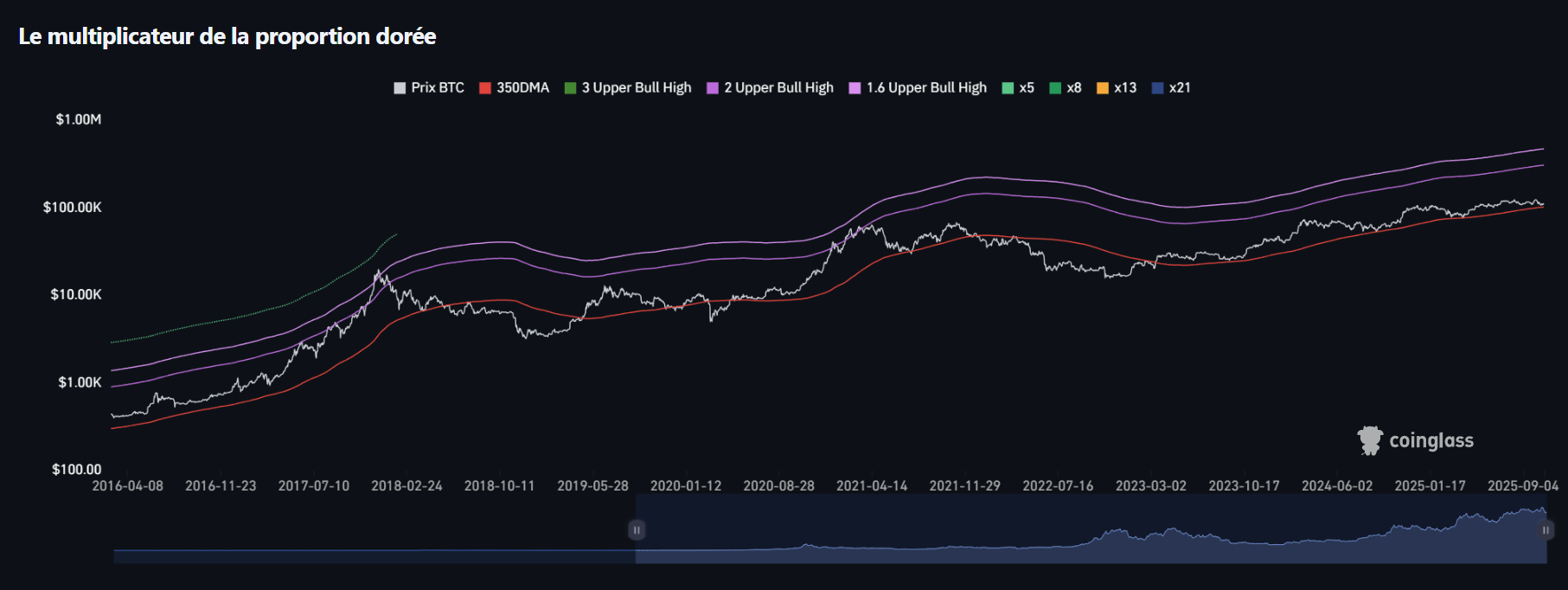The width and height of the screenshot is (1568, 590).
Task: Click the $1.00M y-axis label
Action: tap(79, 119)
